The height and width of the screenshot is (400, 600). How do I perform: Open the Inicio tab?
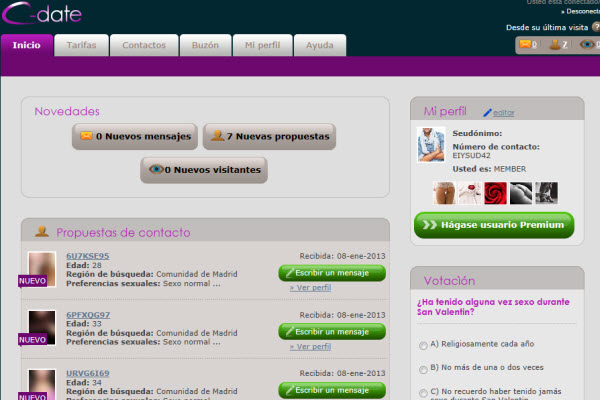pyautogui.click(x=26, y=46)
